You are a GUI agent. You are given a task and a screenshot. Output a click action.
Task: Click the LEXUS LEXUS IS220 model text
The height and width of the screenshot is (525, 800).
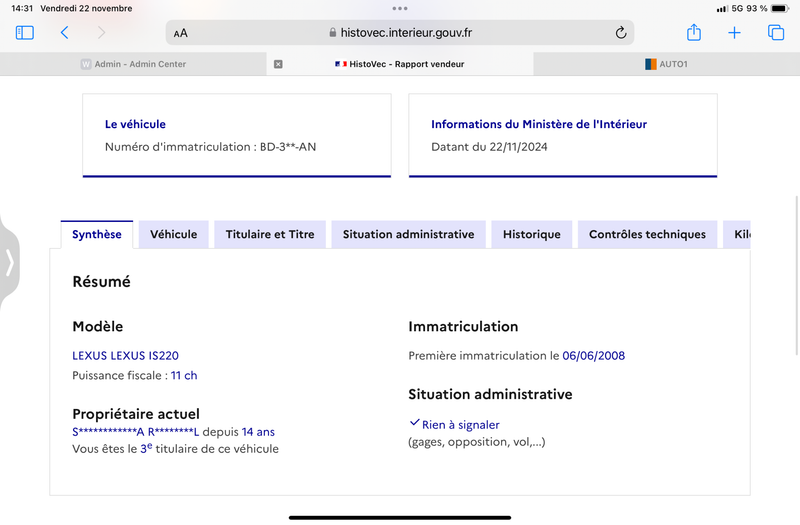(126, 356)
